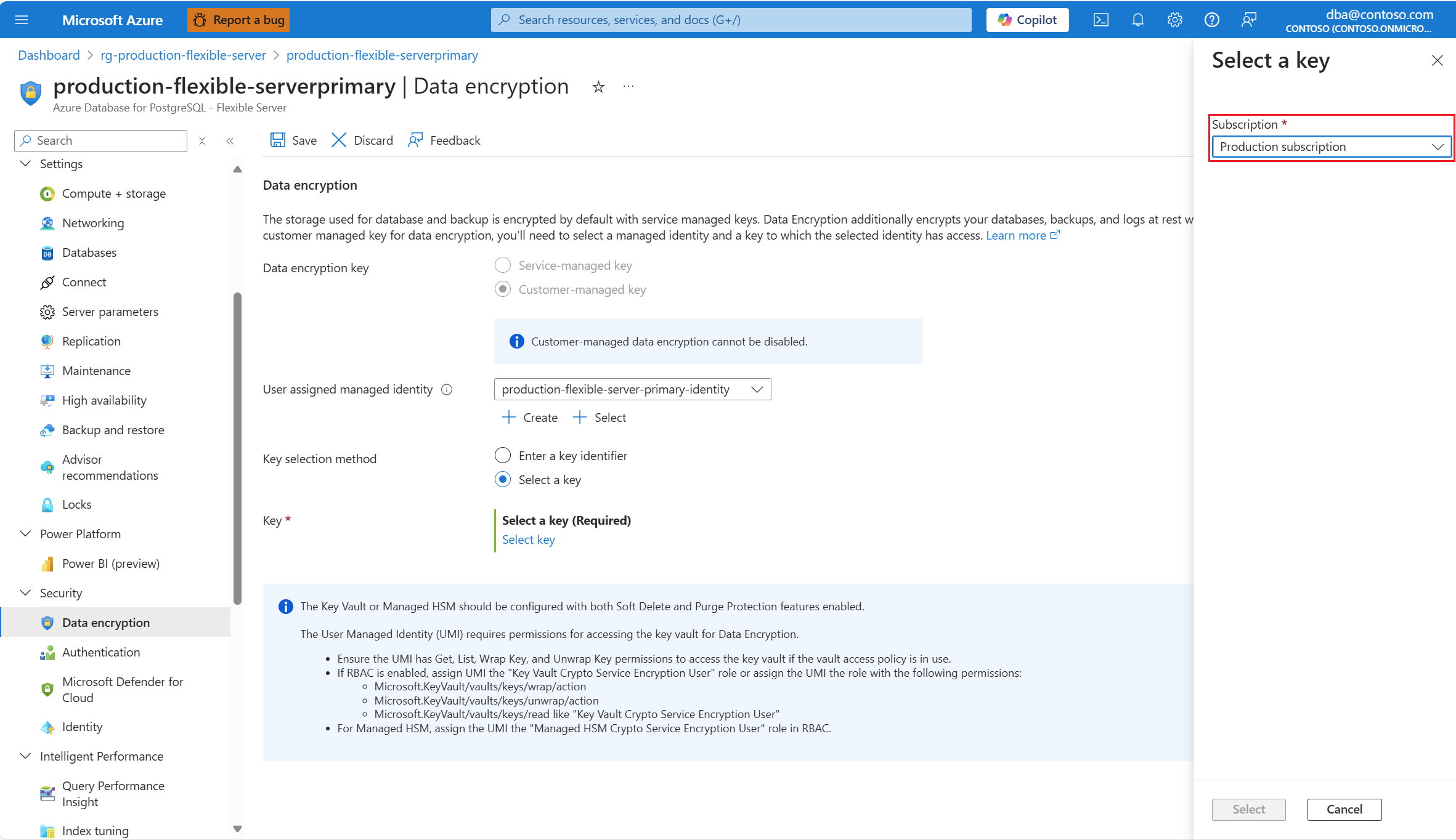Choose the Select a key radio button
This screenshot has width=1456, height=840.
tap(503, 480)
